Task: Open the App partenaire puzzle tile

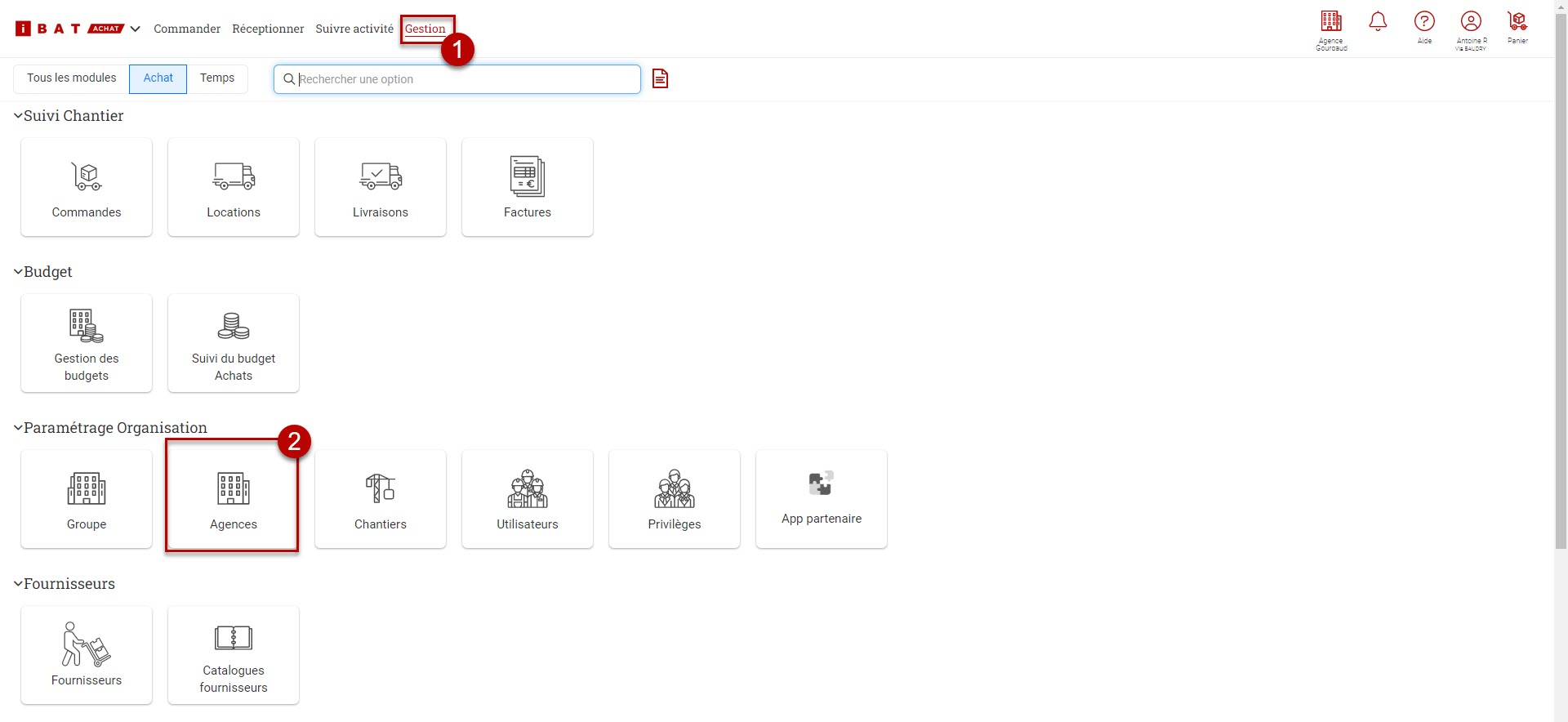Action: pyautogui.click(x=822, y=499)
